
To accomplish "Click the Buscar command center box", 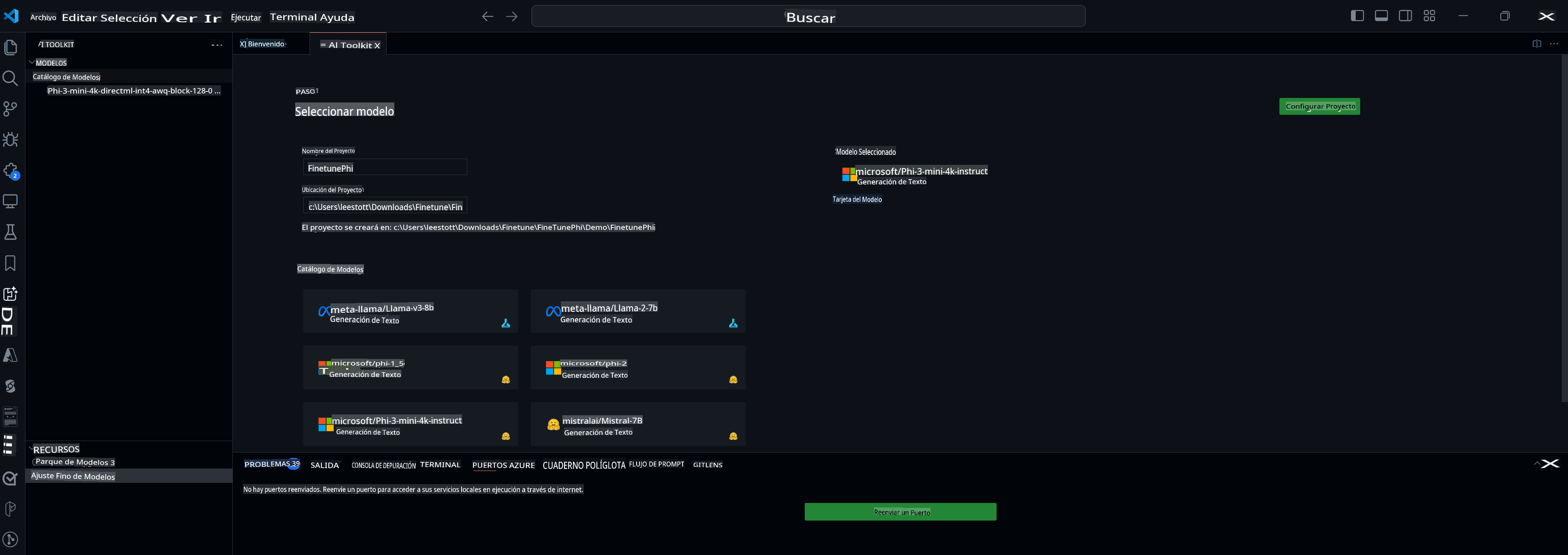I will [x=808, y=16].
